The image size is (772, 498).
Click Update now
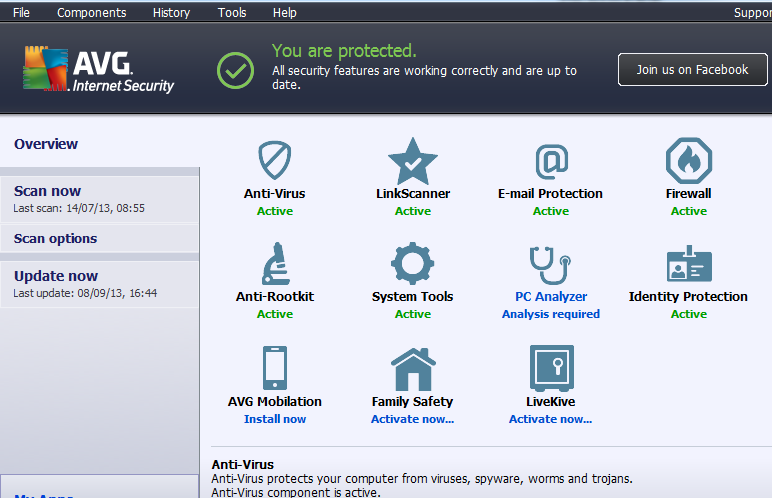point(99,284)
